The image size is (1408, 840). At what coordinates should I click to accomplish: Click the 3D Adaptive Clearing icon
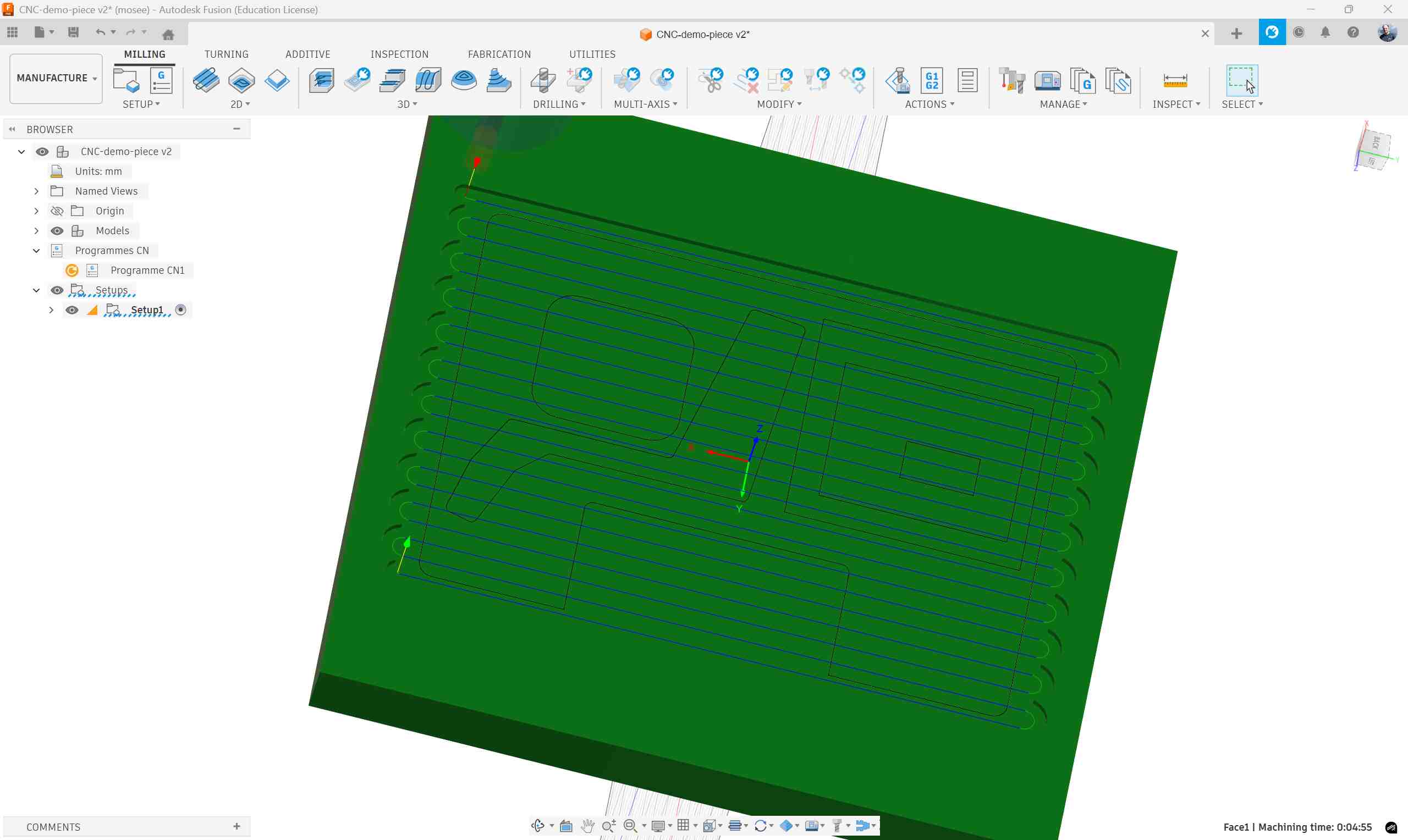click(x=322, y=80)
